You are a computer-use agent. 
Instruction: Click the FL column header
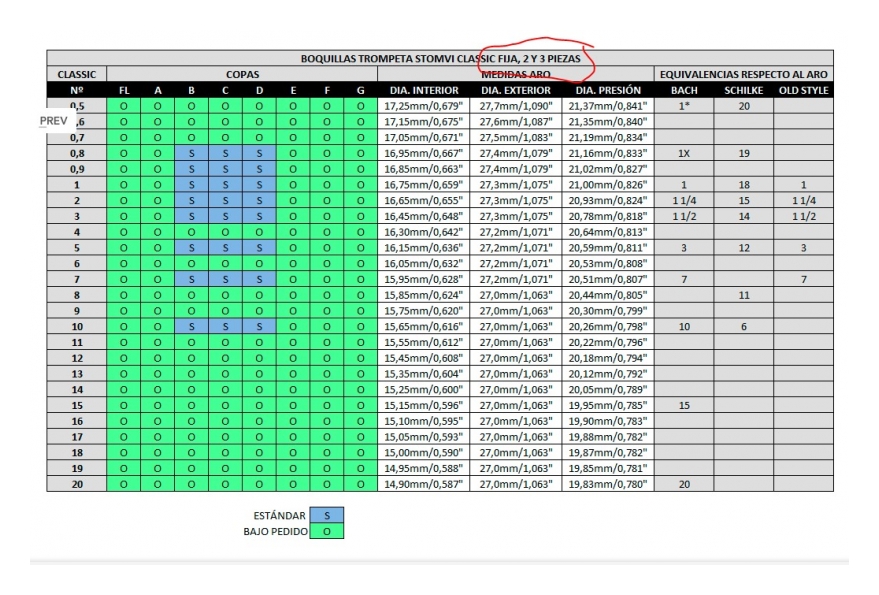click(x=124, y=90)
